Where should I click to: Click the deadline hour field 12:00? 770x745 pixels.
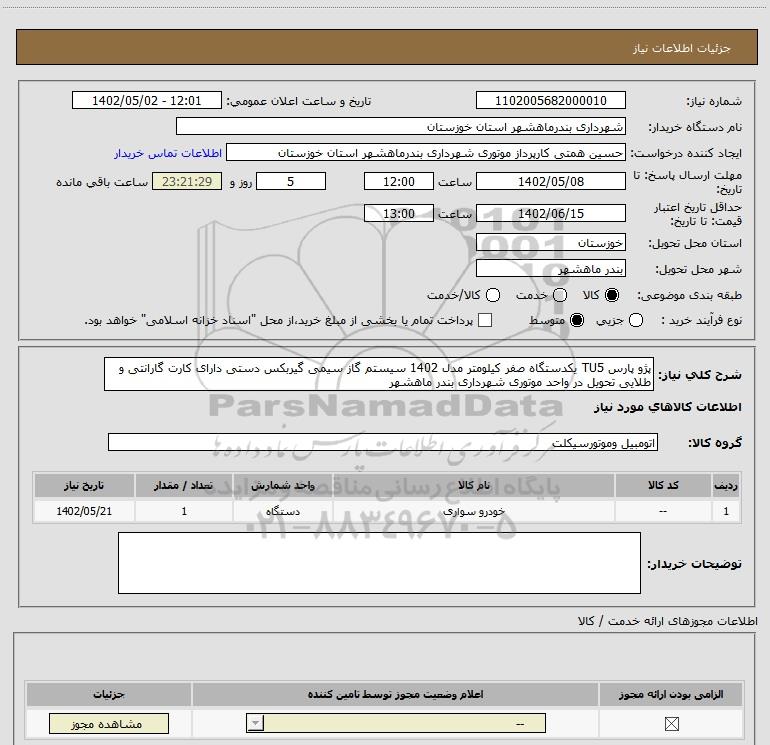pos(399,181)
